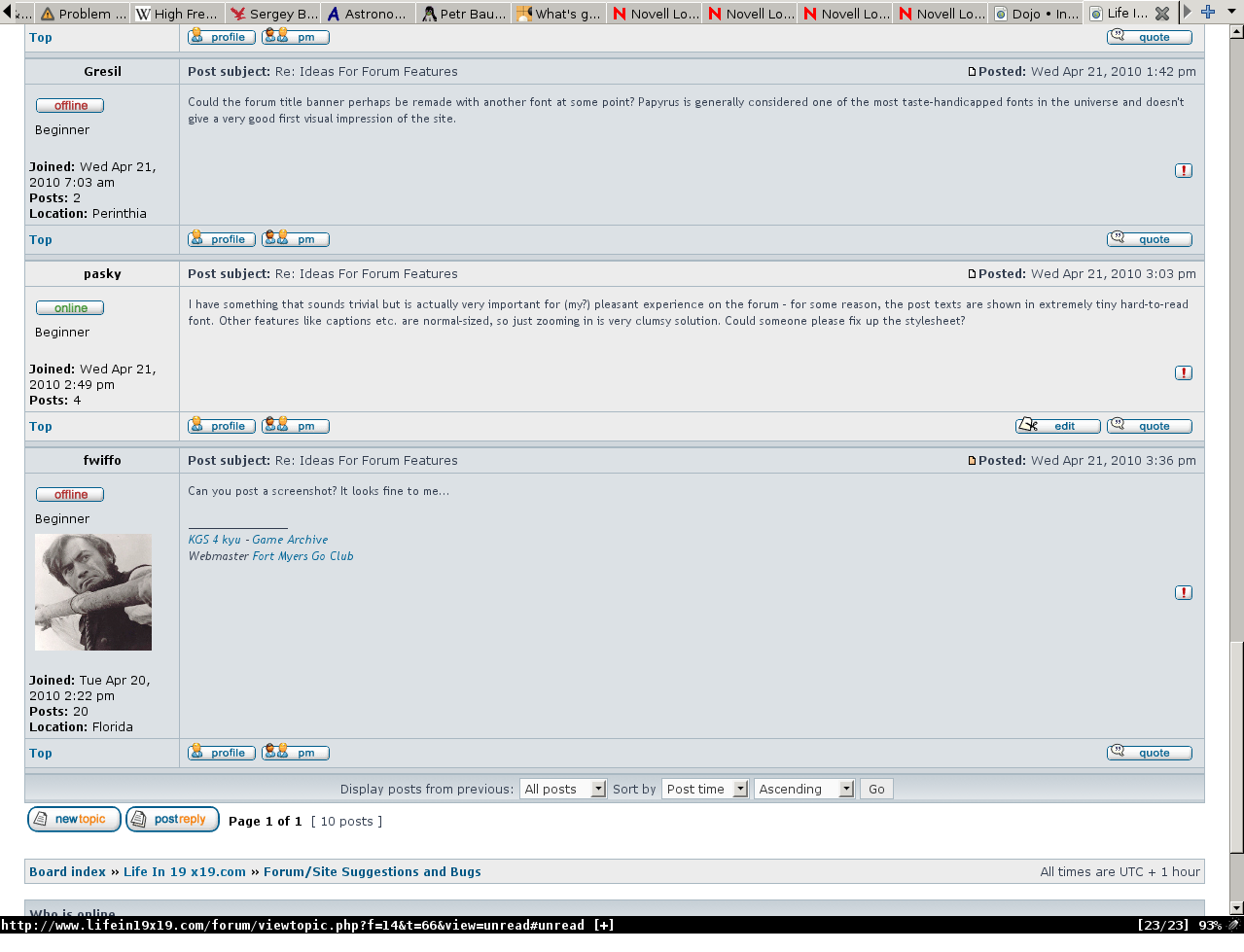Open the Astronomy browser tab
This screenshot has height=952, width=1244.
(368, 13)
